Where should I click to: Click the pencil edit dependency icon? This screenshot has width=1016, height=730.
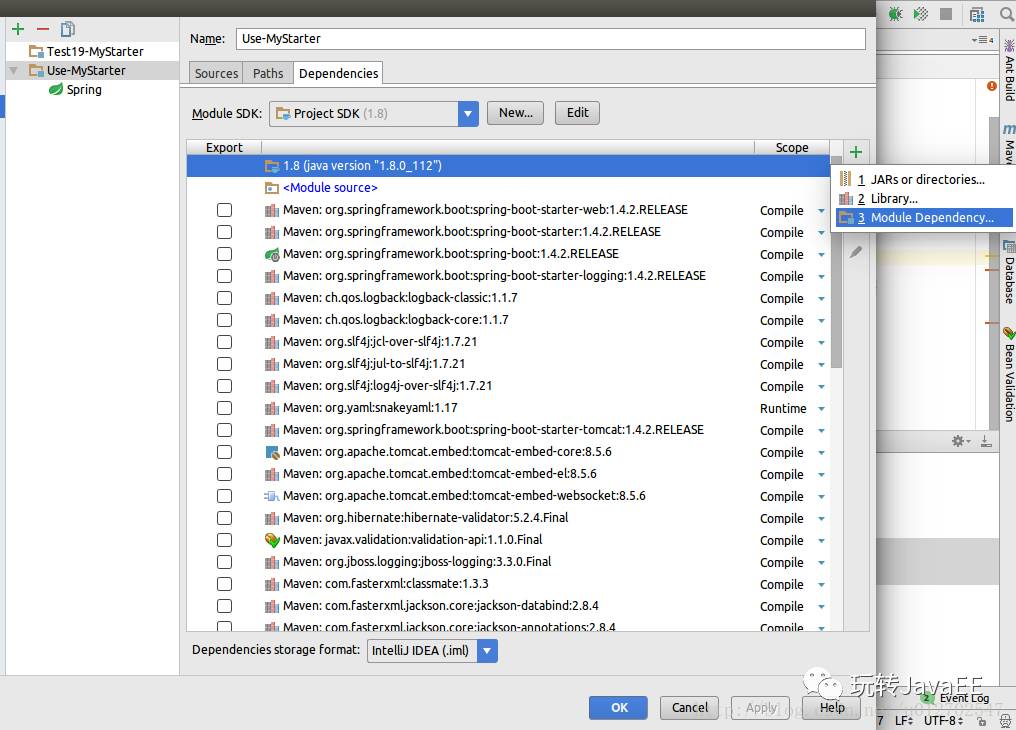856,253
